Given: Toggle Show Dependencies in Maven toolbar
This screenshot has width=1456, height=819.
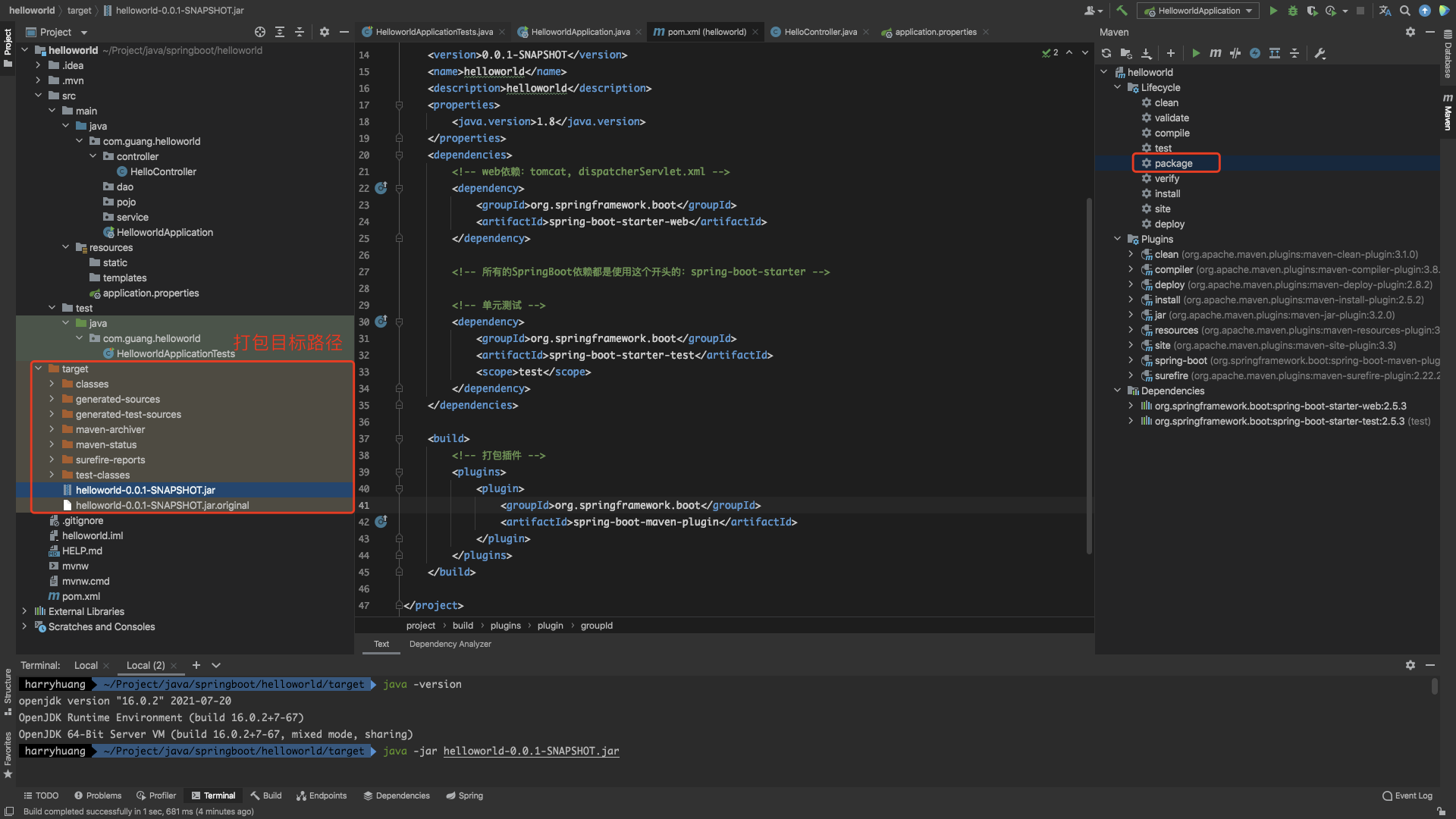Looking at the screenshot, I should 1275,53.
